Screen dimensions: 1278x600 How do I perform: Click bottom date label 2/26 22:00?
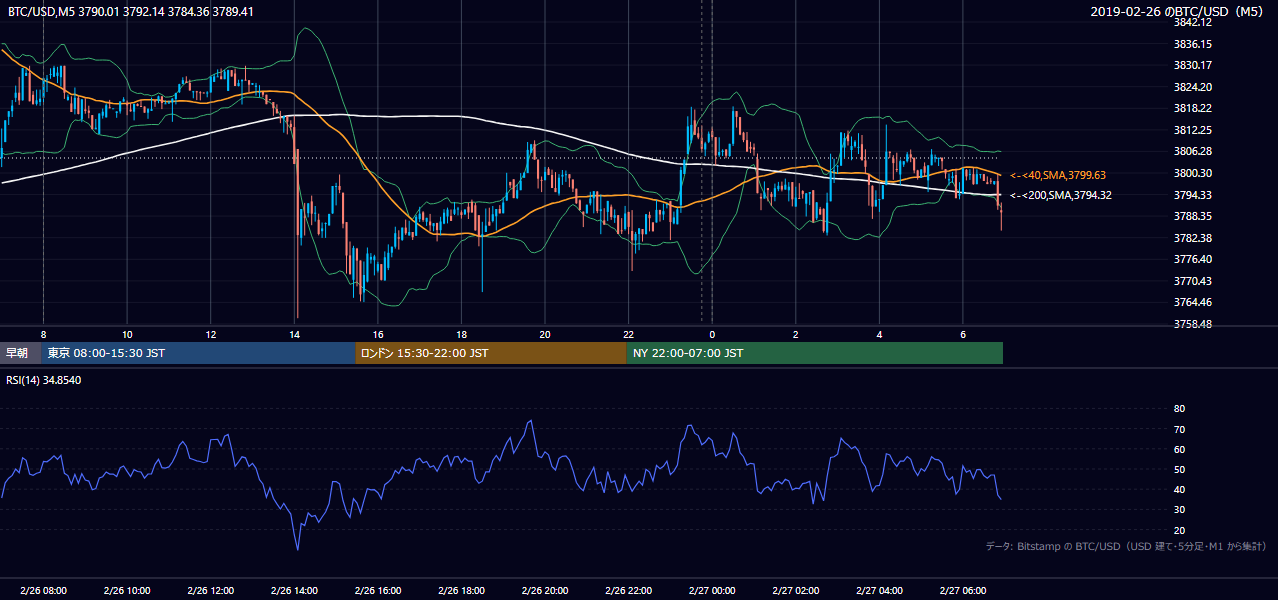[628, 591]
